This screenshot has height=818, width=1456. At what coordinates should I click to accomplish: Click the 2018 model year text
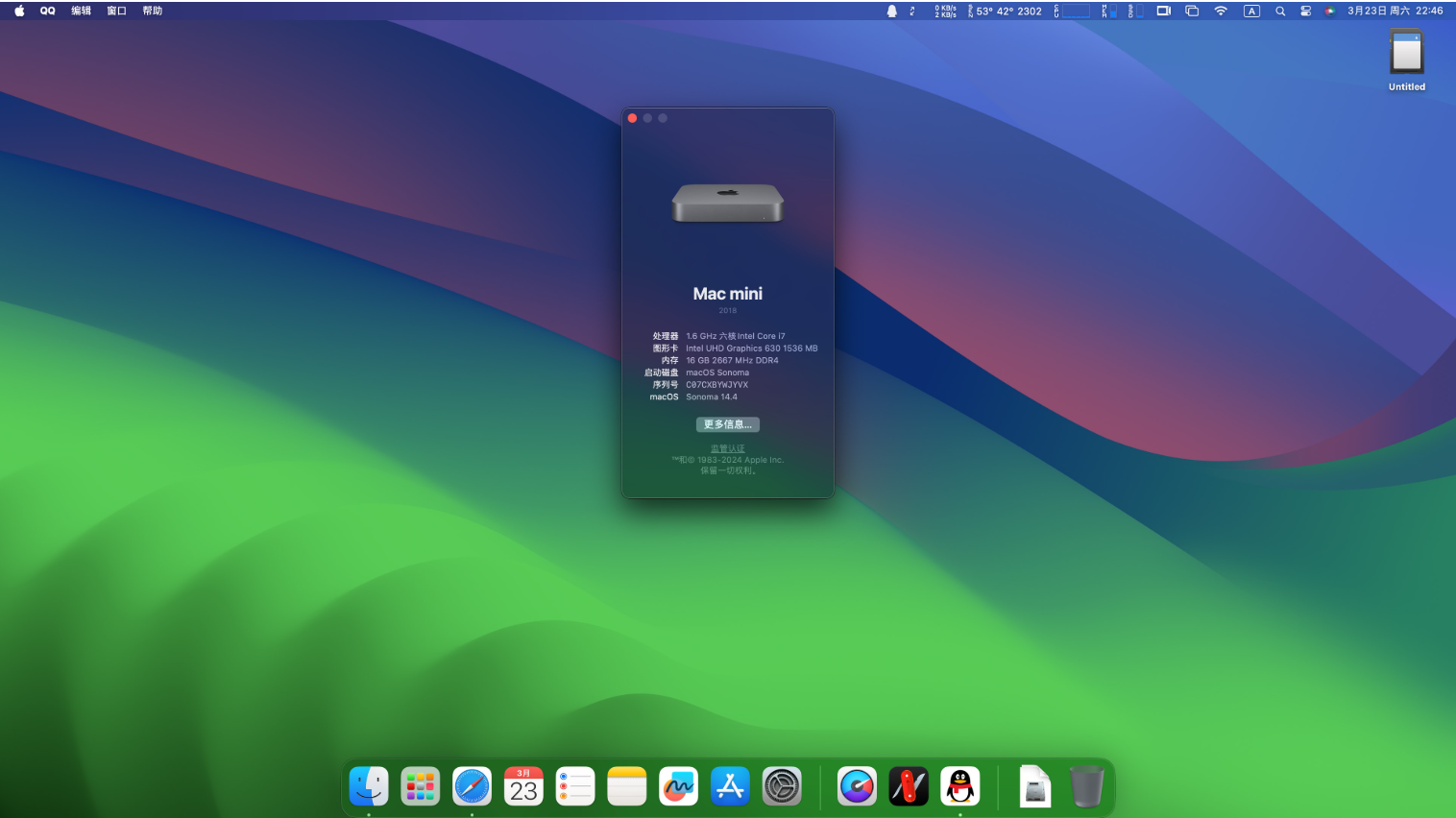(x=728, y=310)
